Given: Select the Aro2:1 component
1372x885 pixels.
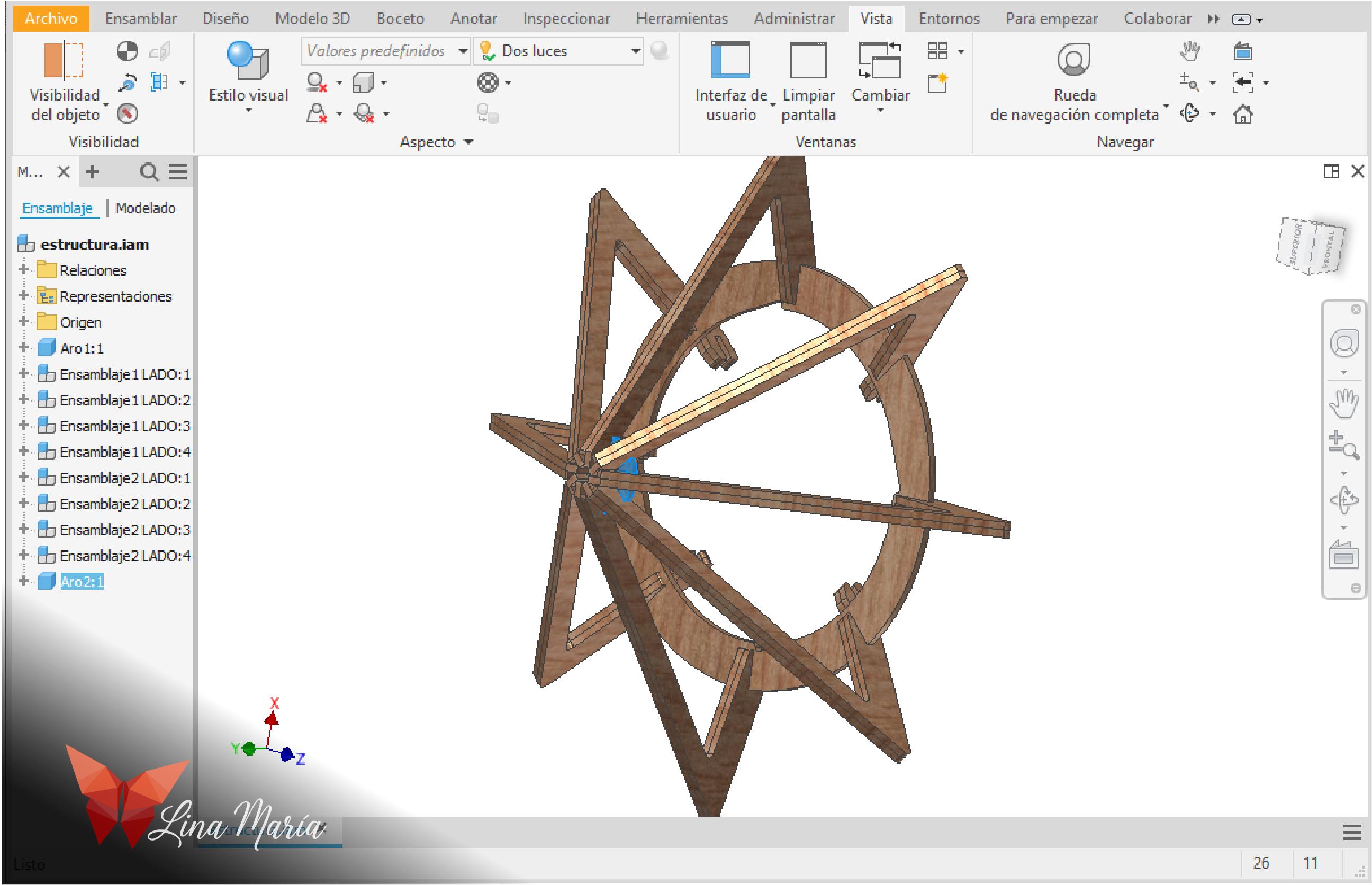Looking at the screenshot, I should pyautogui.click(x=82, y=582).
